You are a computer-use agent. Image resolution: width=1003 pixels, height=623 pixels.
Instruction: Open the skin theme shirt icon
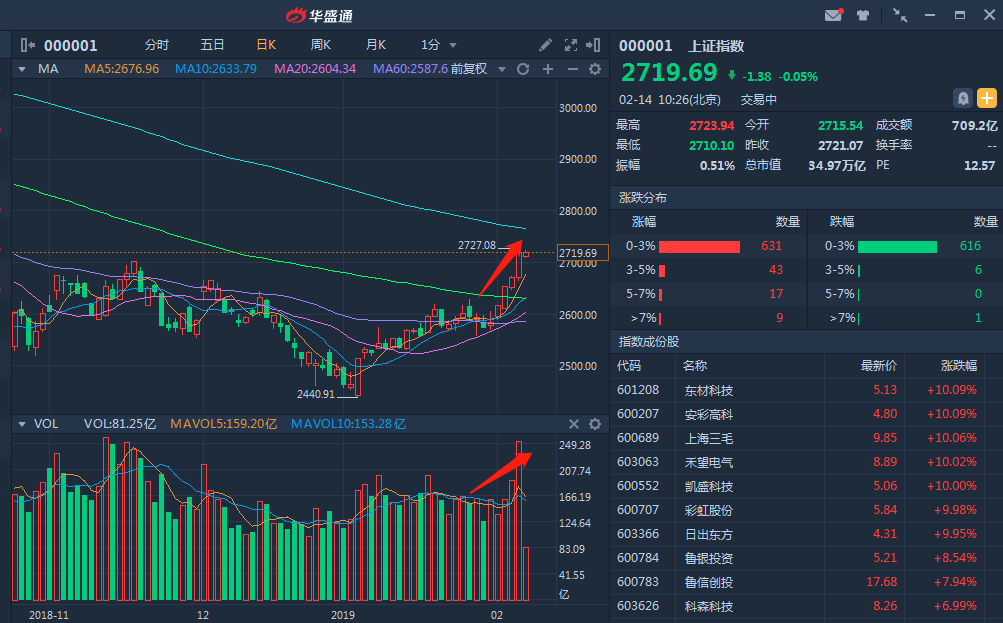[863, 15]
